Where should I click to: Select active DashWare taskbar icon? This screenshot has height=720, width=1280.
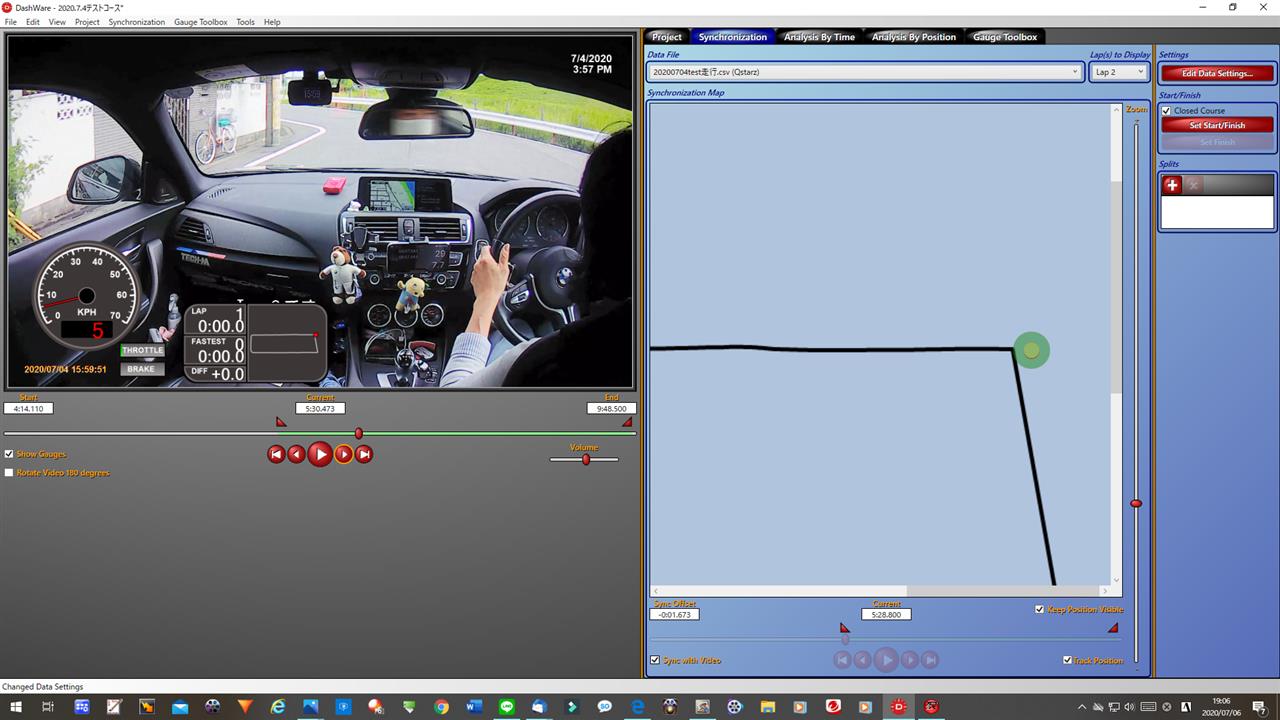pos(900,707)
